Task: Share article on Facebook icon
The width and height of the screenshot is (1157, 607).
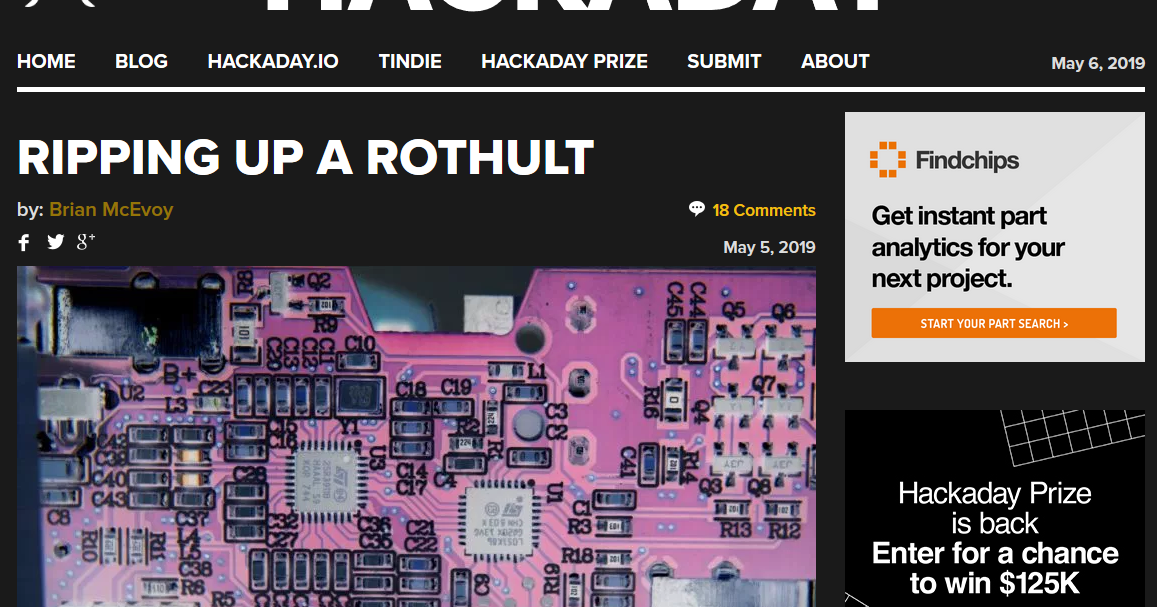Action: (24, 243)
